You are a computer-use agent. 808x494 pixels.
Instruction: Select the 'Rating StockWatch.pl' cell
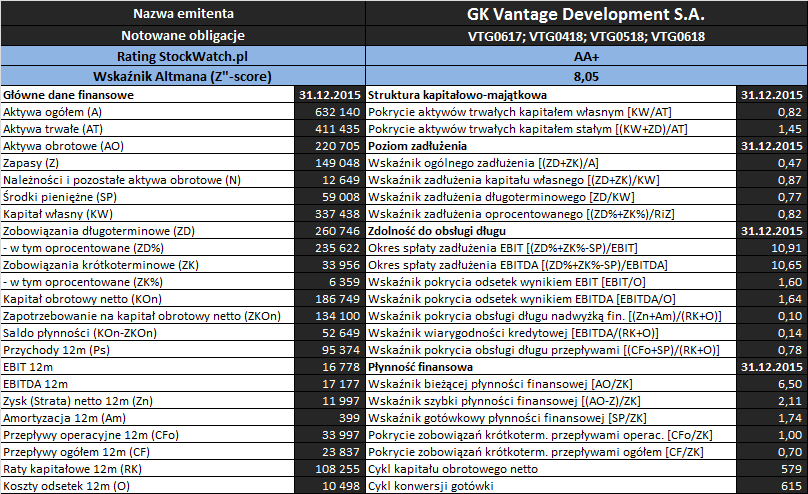point(183,56)
